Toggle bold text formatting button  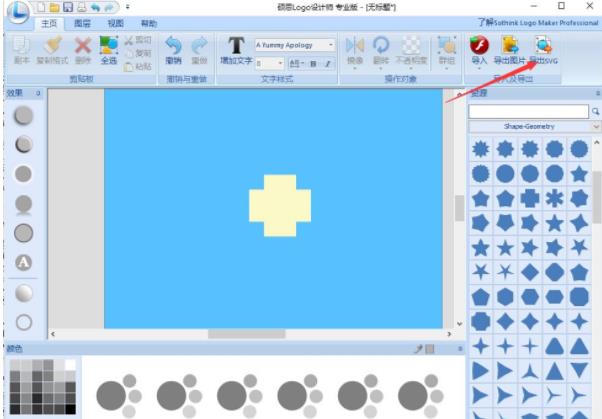[312, 63]
